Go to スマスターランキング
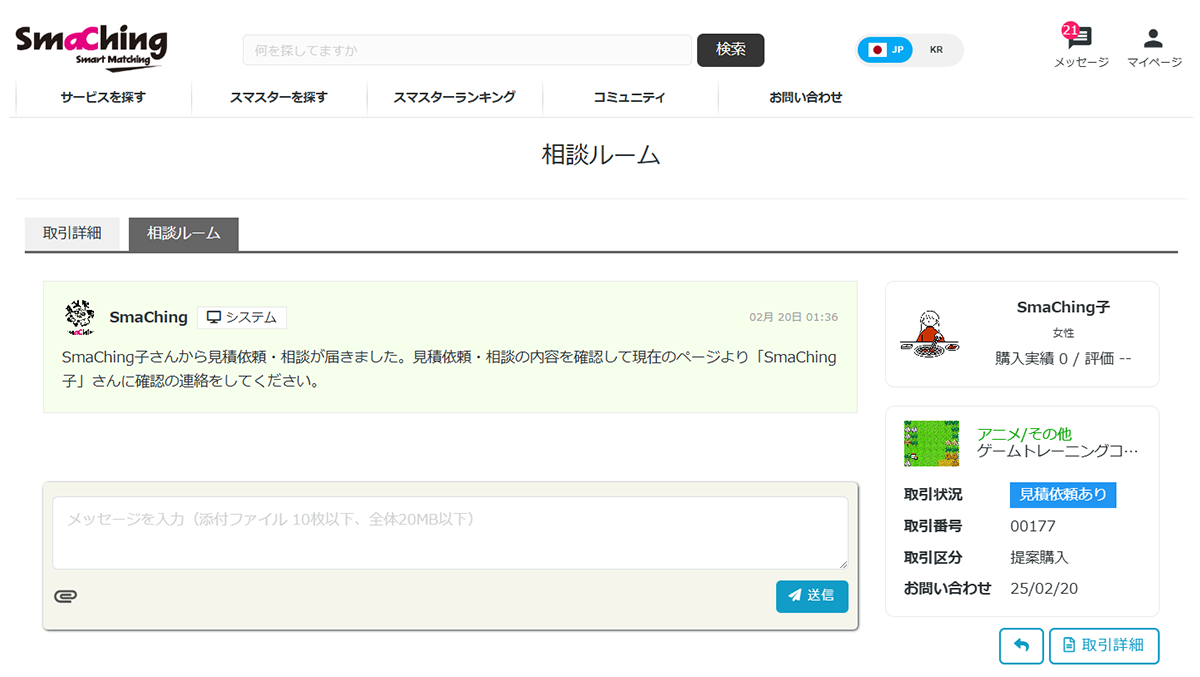This screenshot has width=1200, height=677. click(x=454, y=98)
